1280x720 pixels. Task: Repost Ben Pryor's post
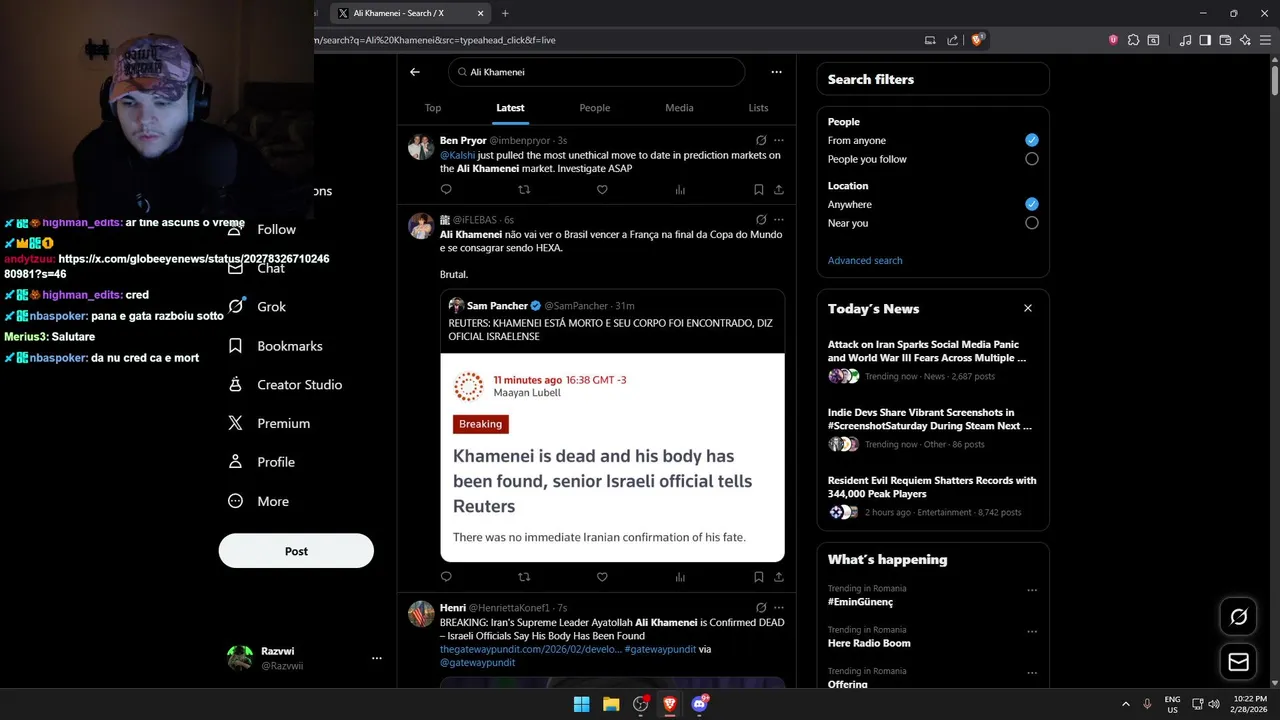[x=524, y=189]
